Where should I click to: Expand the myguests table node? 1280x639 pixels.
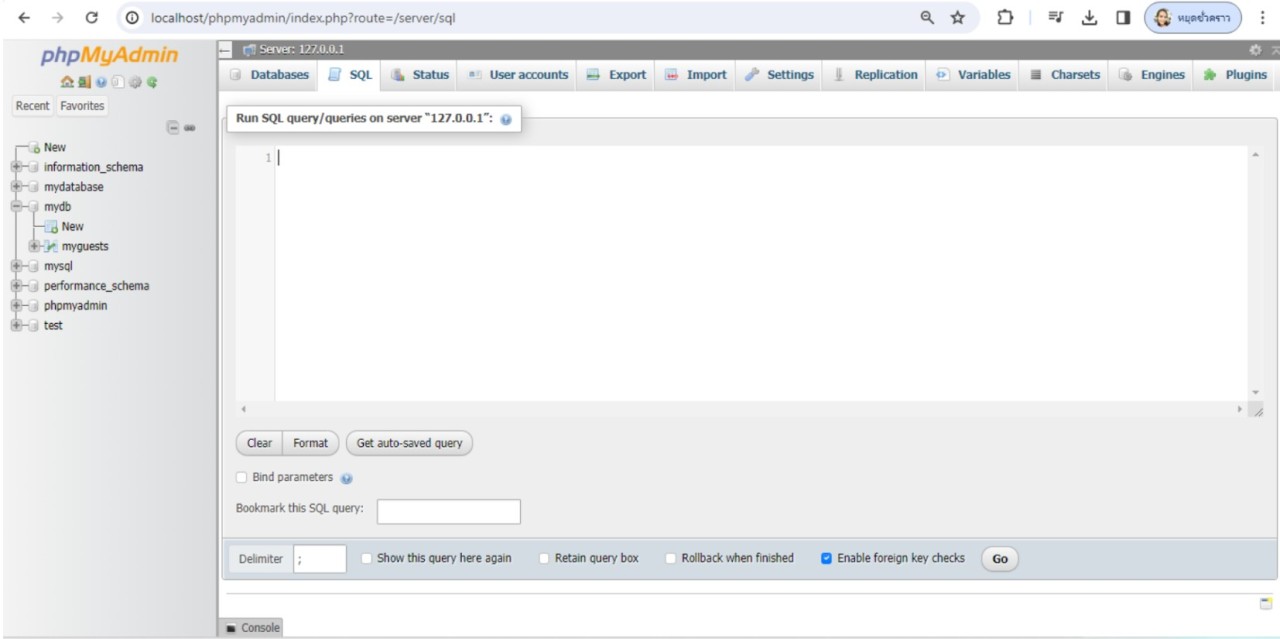point(35,246)
